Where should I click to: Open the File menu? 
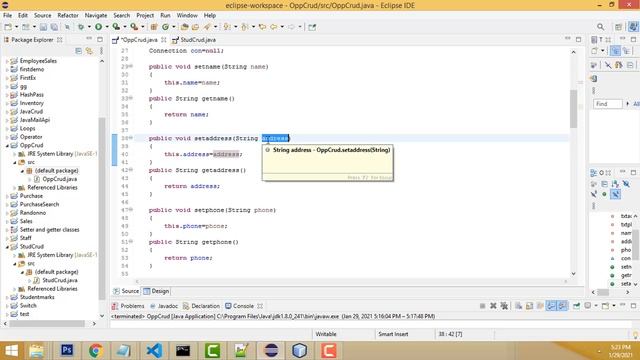pos(7,15)
